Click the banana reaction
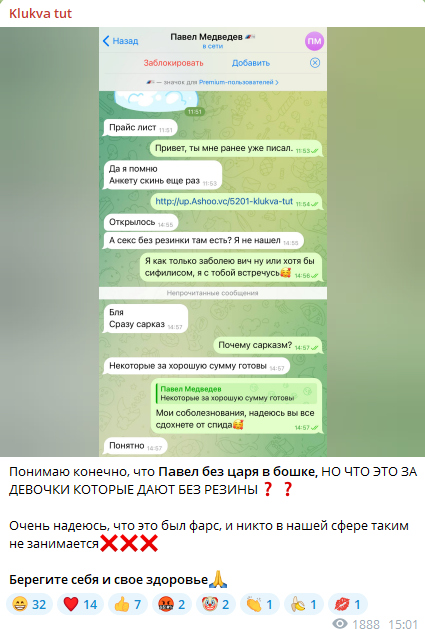Viewport: 425px width, 629px height. [304, 604]
